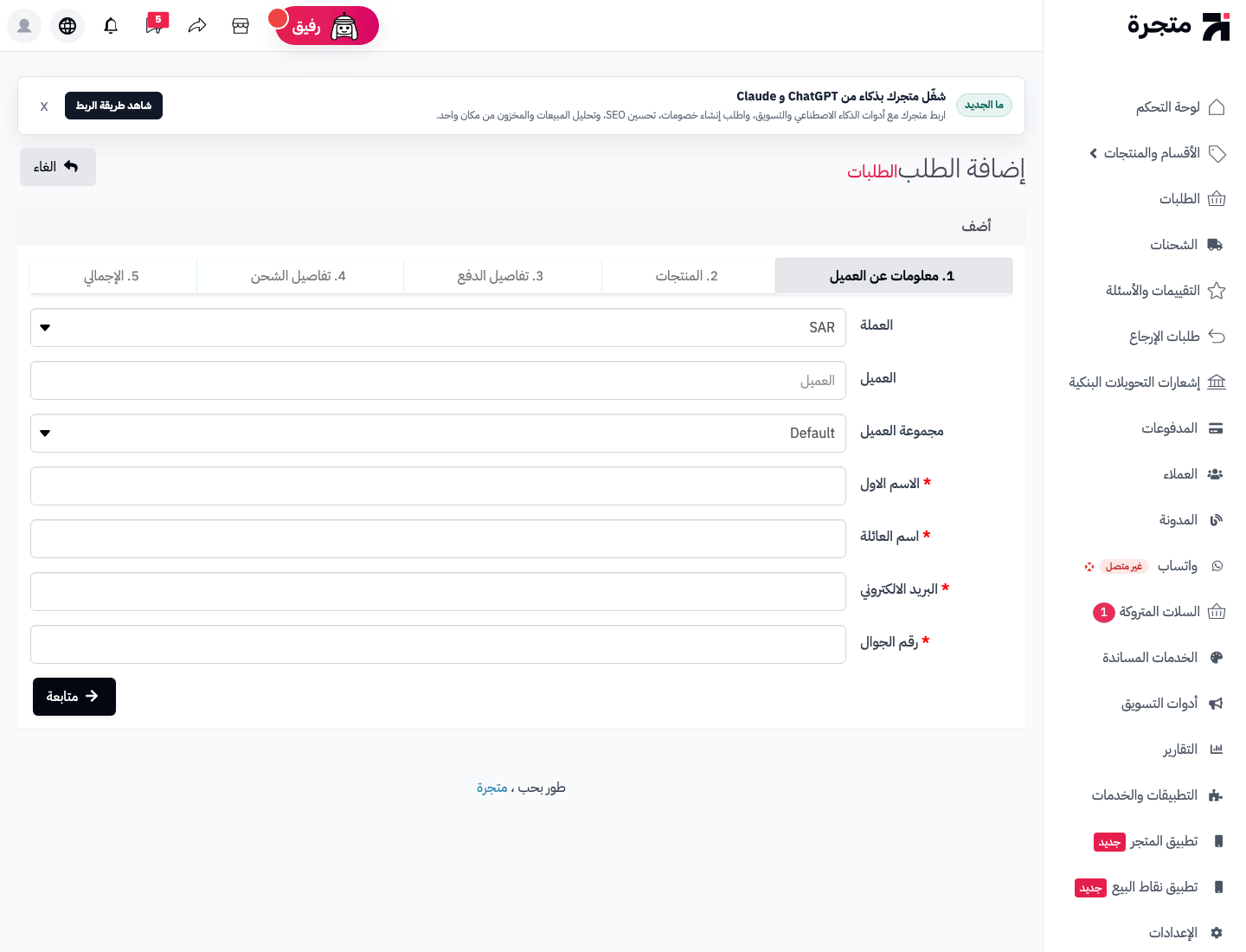Expand الأقسام والمنتجات submenu chevron
This screenshot has height=952, width=1246.
[1094, 153]
